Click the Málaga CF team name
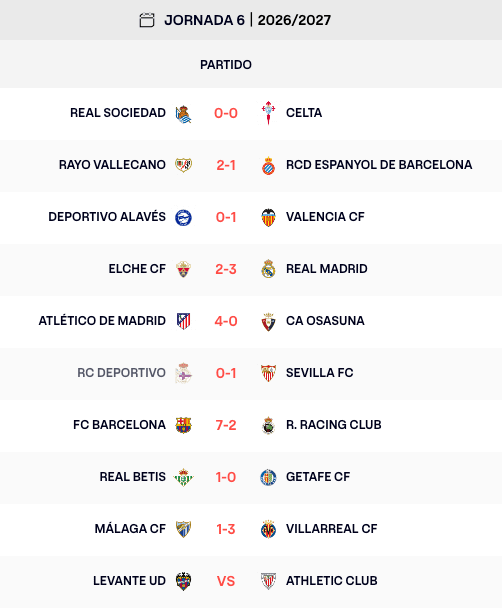The width and height of the screenshot is (502, 613). 130,529
